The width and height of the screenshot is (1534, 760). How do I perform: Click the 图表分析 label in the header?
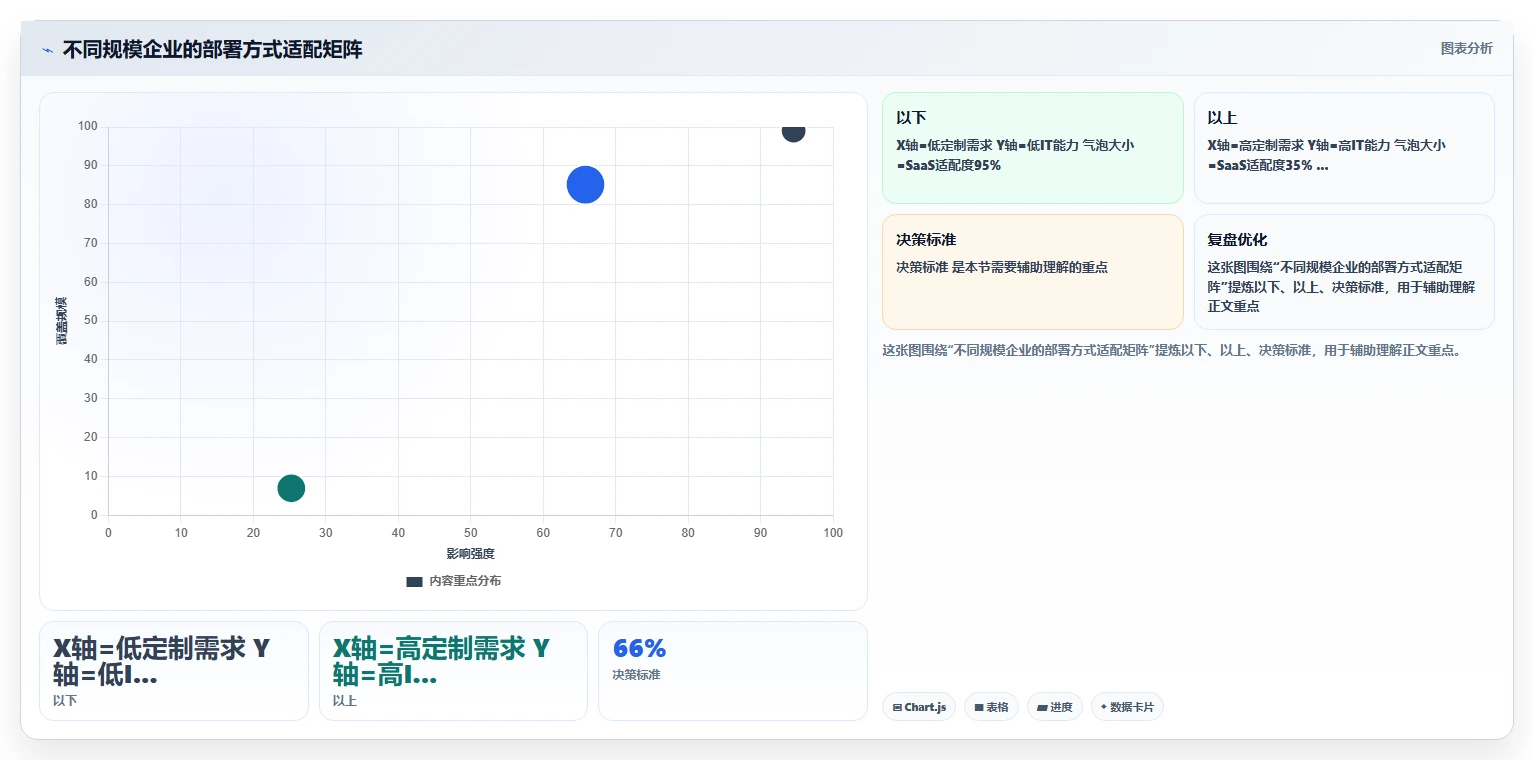click(x=1466, y=48)
